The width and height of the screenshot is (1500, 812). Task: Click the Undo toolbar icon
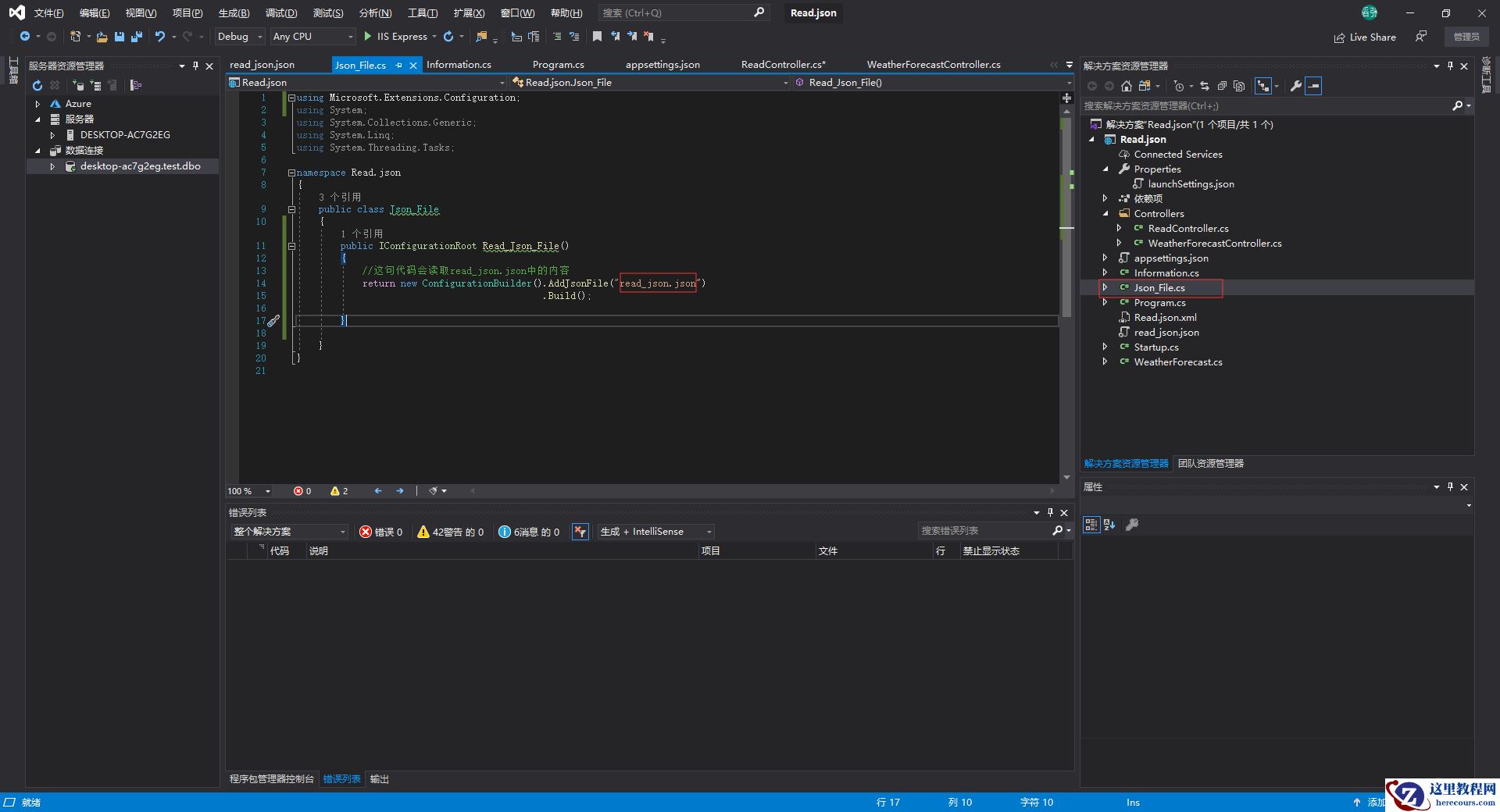click(x=160, y=37)
